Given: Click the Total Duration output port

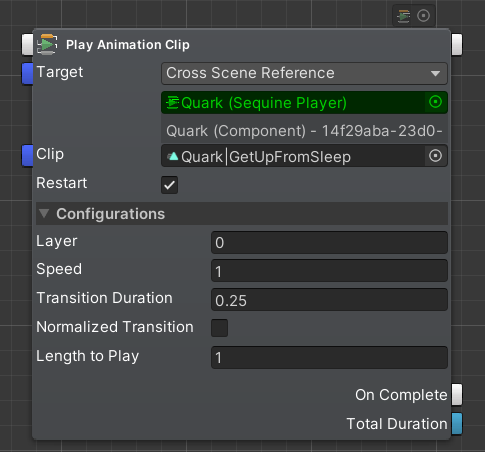Looking at the screenshot, I should (x=457, y=424).
